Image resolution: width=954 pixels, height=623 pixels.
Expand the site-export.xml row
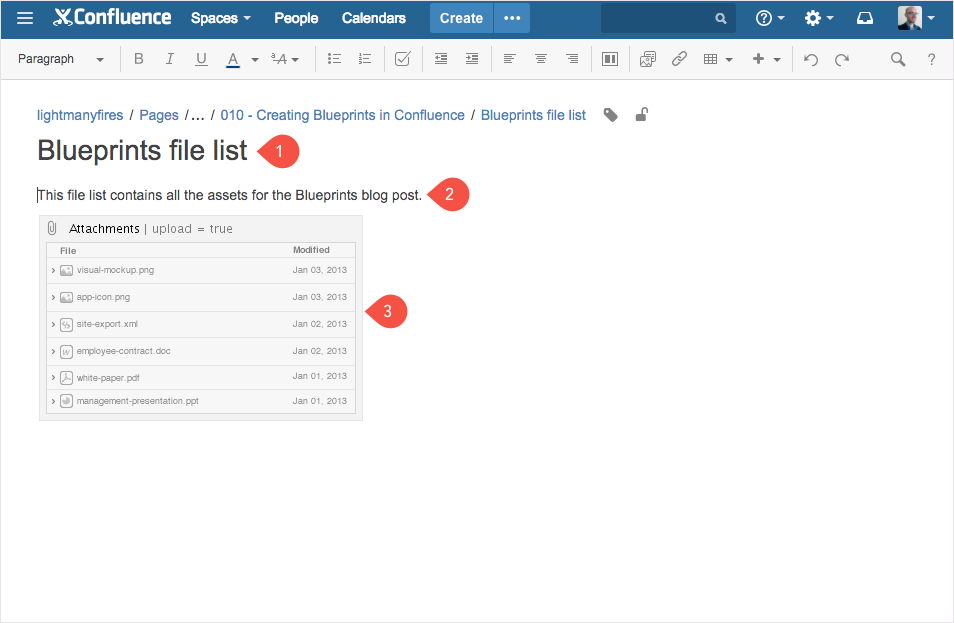coord(54,324)
